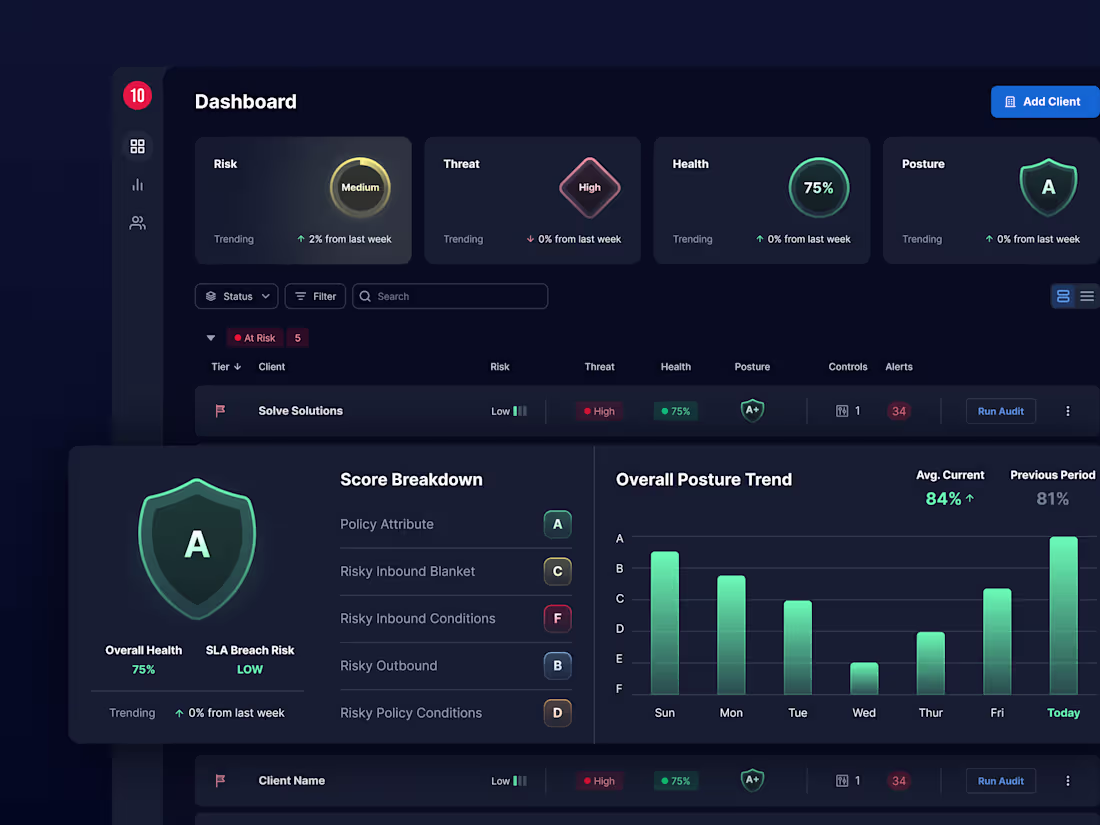Click High threat badge in Solve Solutions row
This screenshot has width=1100, height=825.
(x=599, y=411)
